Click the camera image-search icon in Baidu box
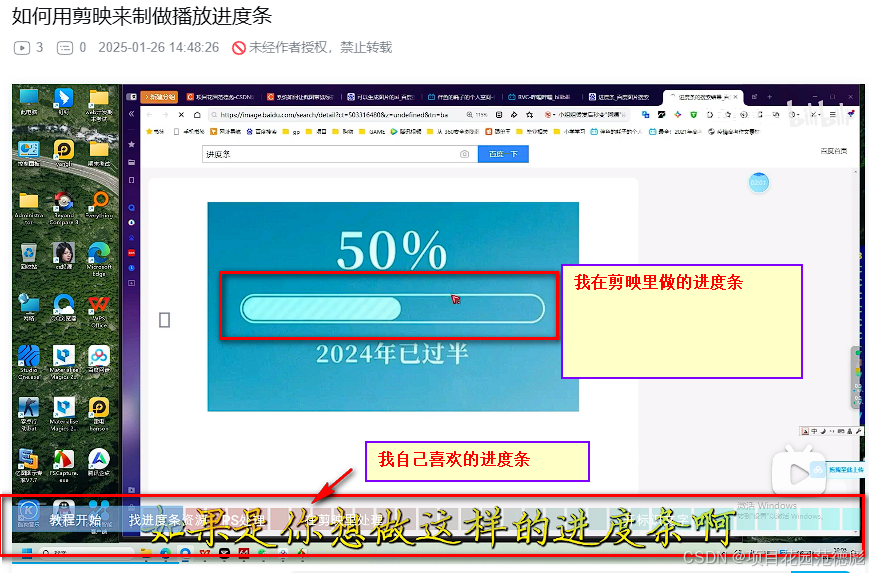 [464, 154]
